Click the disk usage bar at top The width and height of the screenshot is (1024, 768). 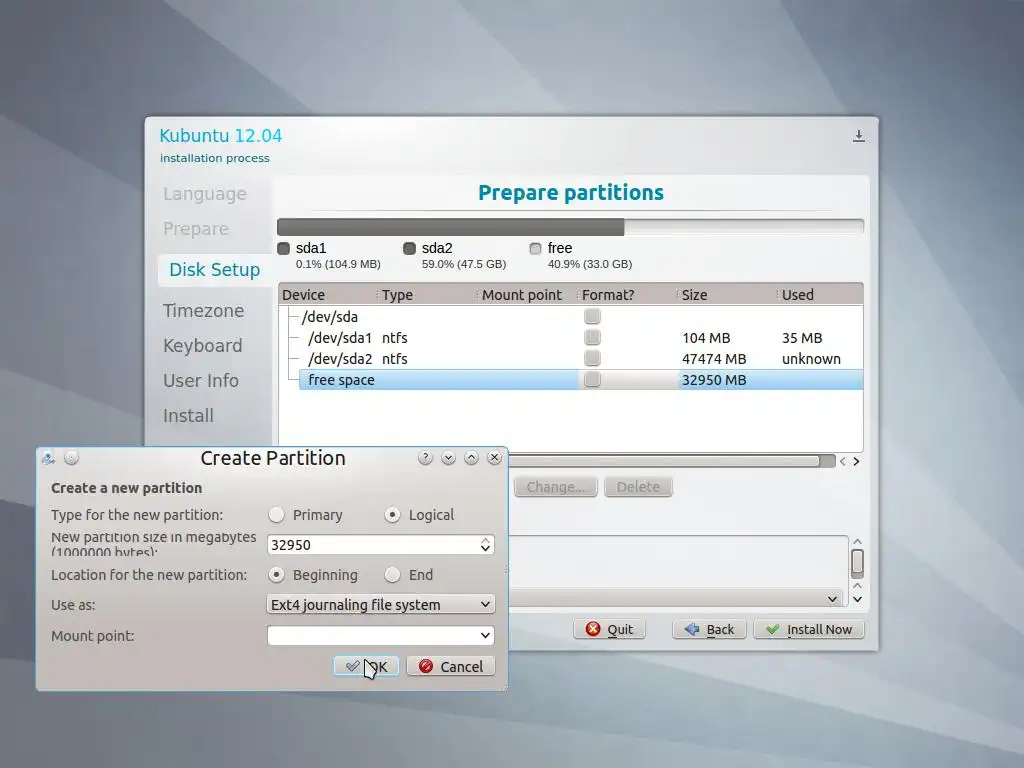coord(570,227)
